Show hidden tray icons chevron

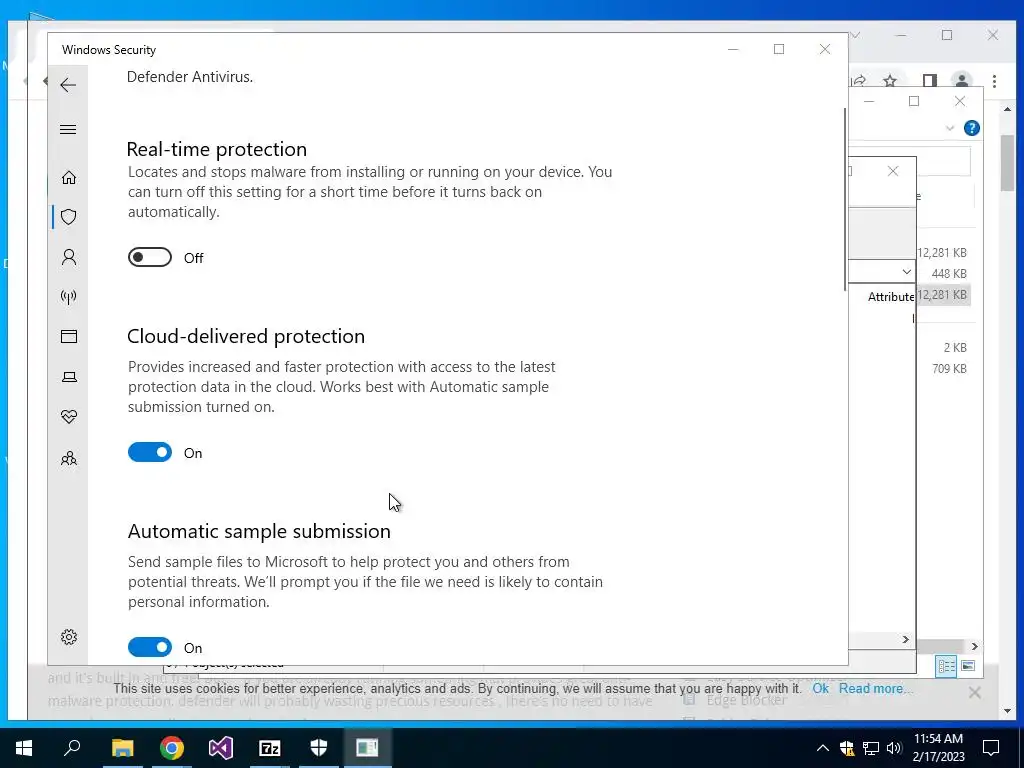[823, 748]
